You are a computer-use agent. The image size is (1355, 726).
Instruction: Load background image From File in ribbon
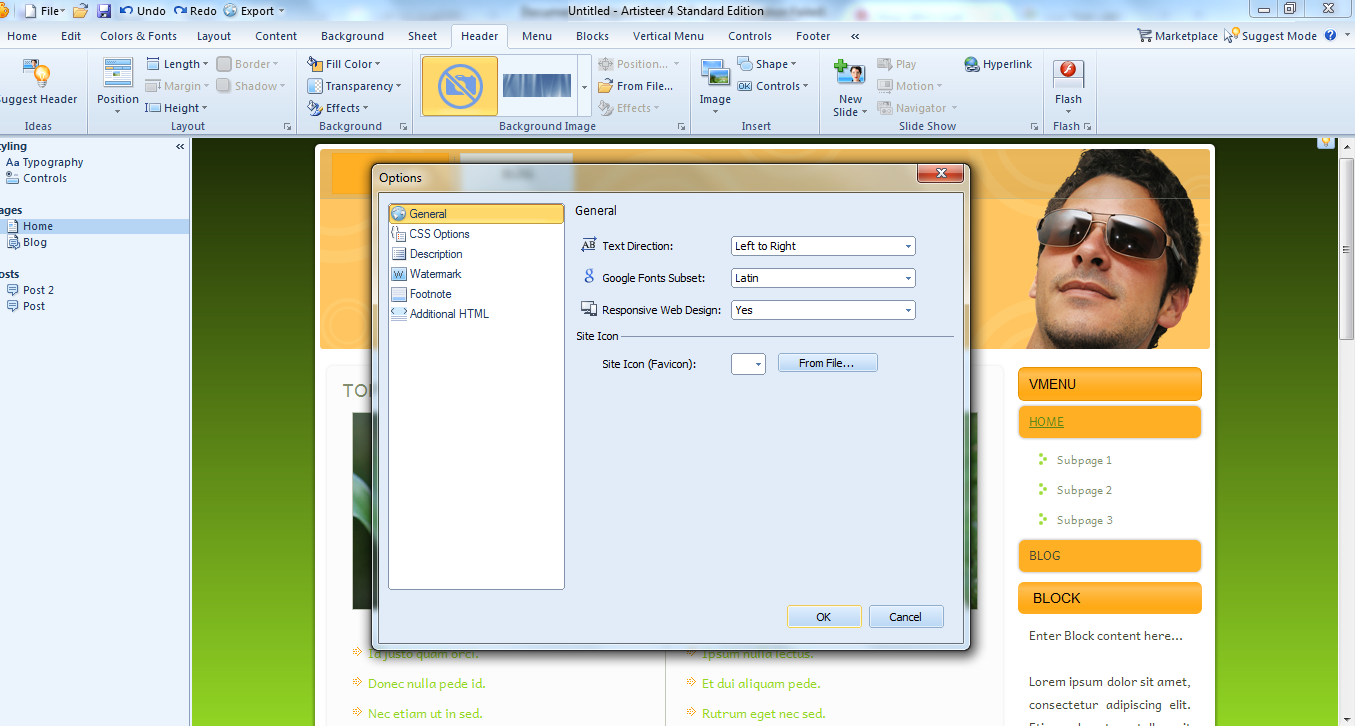[636, 86]
